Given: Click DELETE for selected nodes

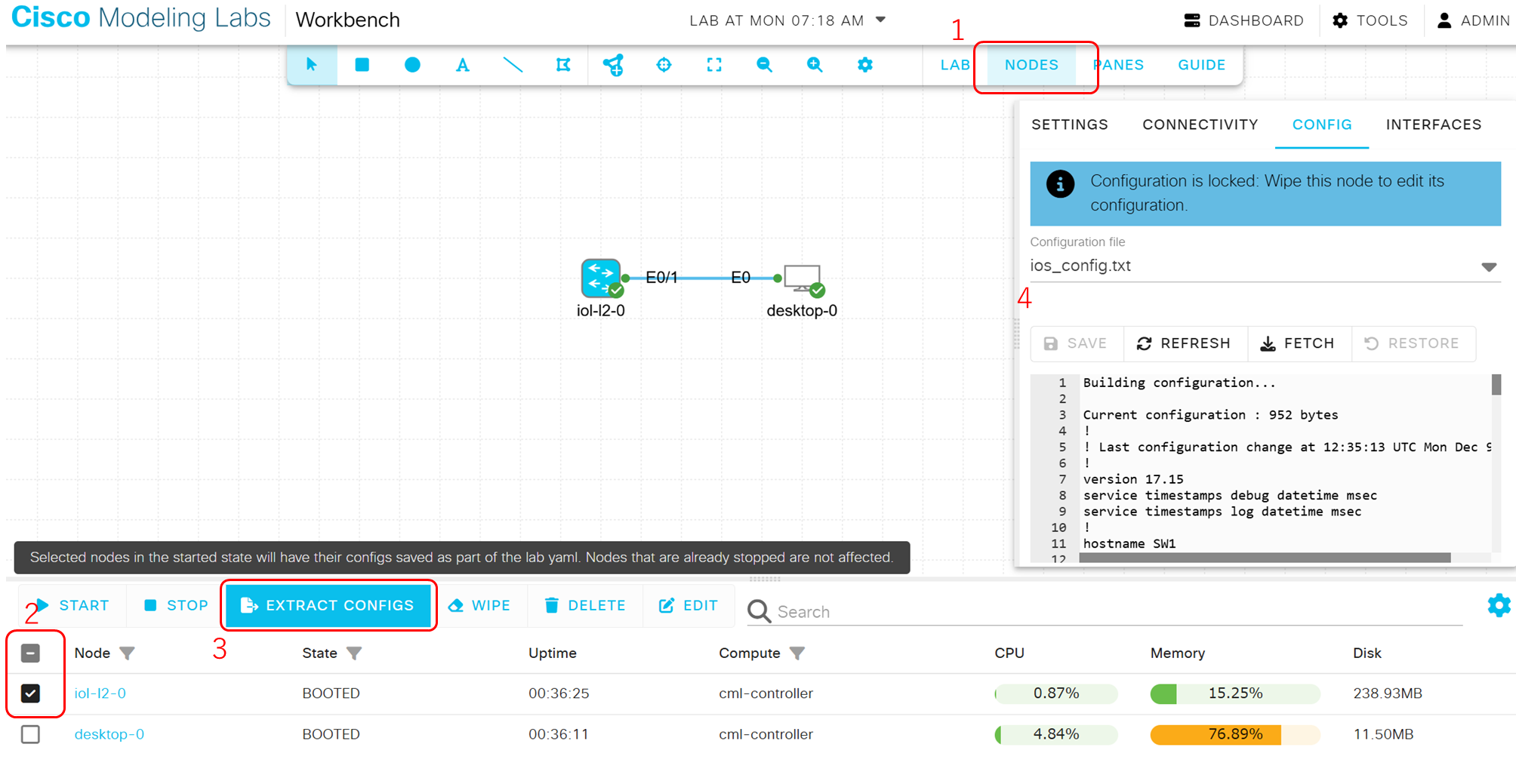Looking at the screenshot, I should [585, 605].
